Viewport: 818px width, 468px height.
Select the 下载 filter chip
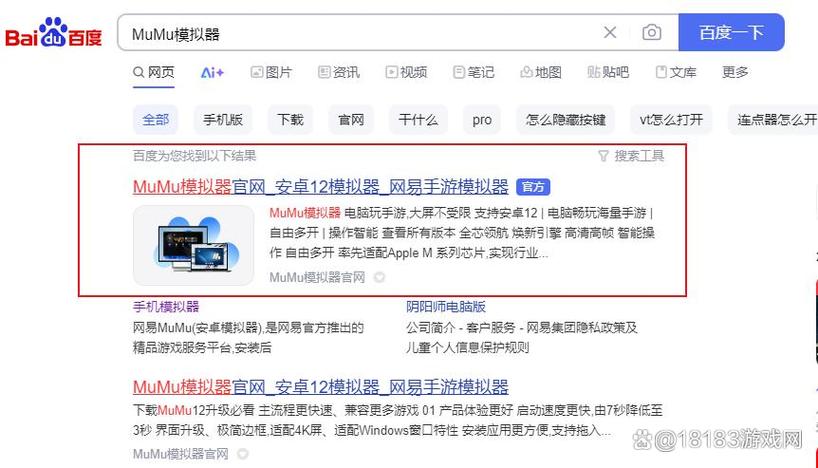[290, 120]
